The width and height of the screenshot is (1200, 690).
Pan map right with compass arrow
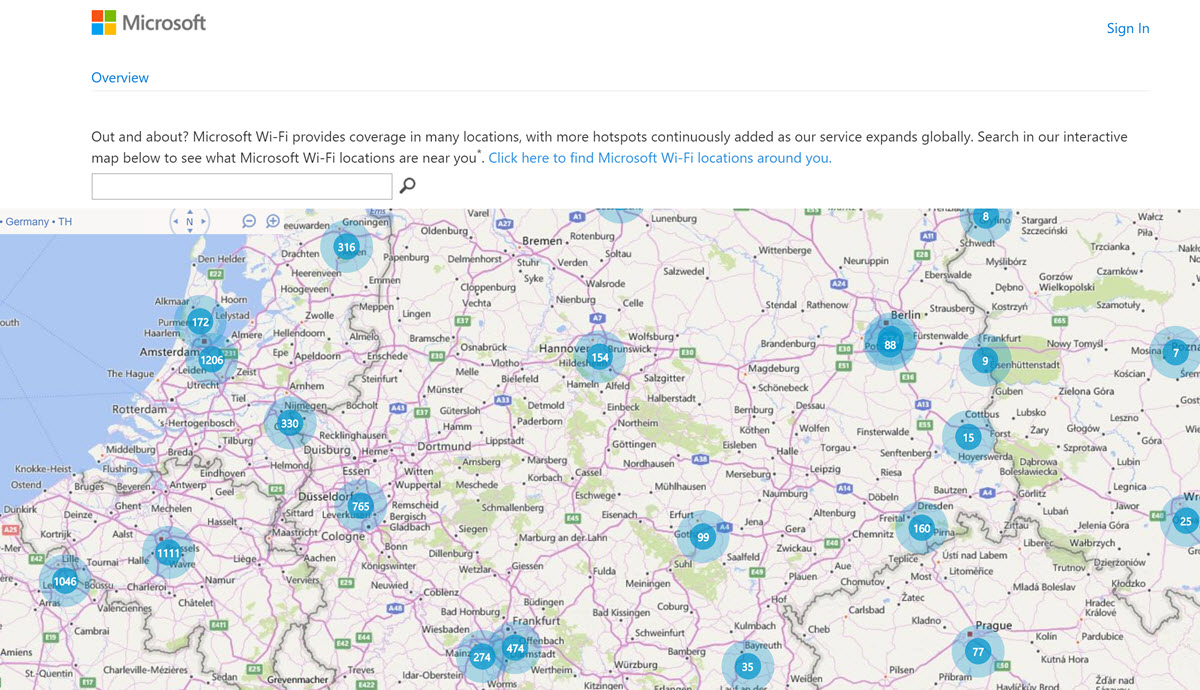coord(204,221)
